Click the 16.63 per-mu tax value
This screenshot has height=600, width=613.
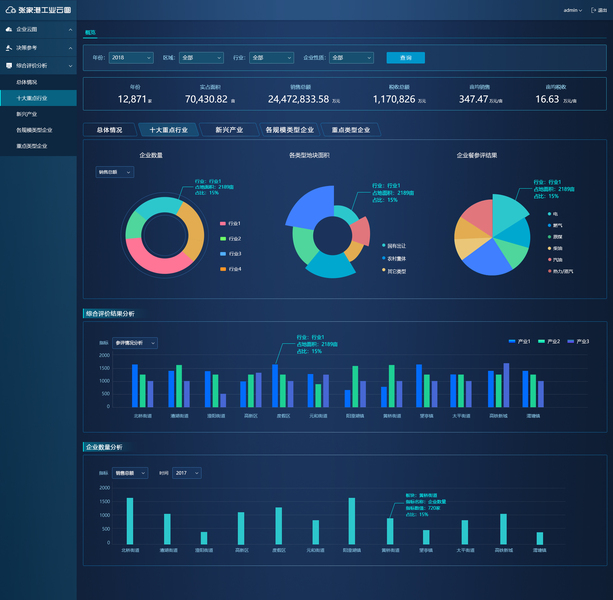point(547,99)
